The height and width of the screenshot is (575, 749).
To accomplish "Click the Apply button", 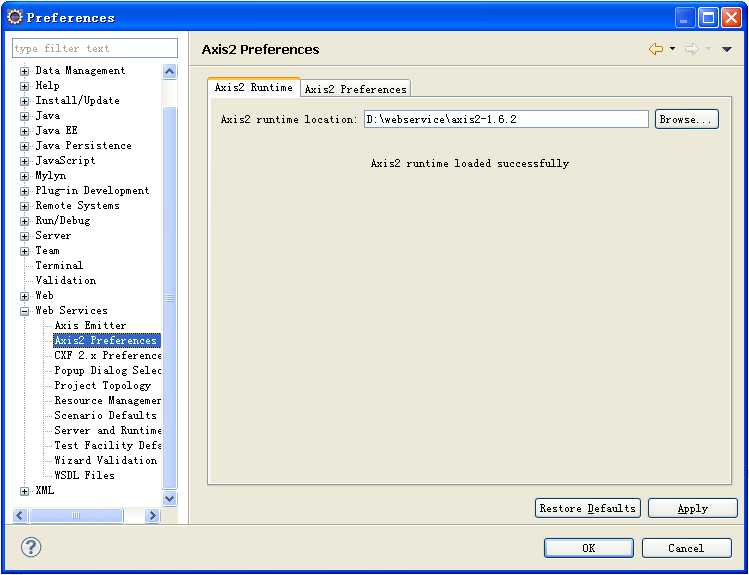I will pyautogui.click(x=693, y=508).
